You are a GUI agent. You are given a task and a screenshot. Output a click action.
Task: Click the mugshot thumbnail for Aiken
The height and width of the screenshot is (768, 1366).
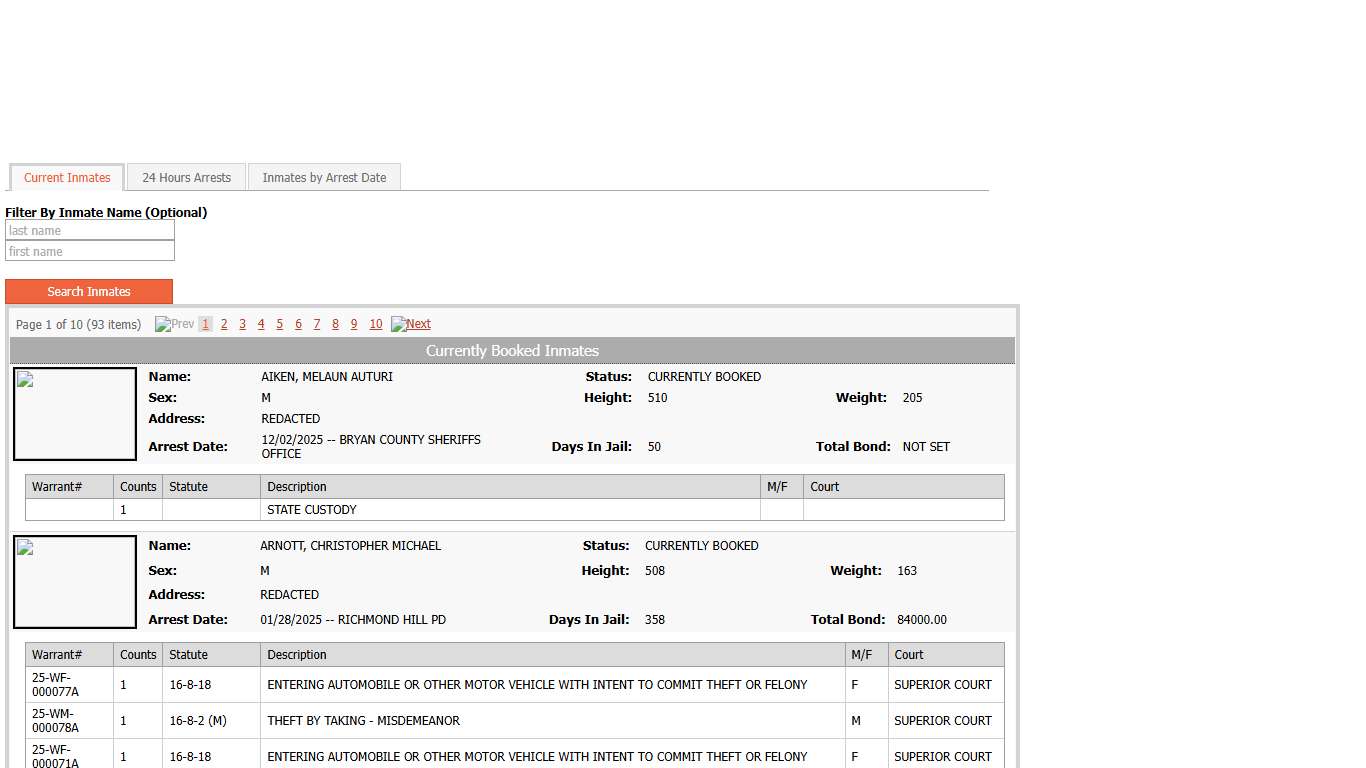75,414
